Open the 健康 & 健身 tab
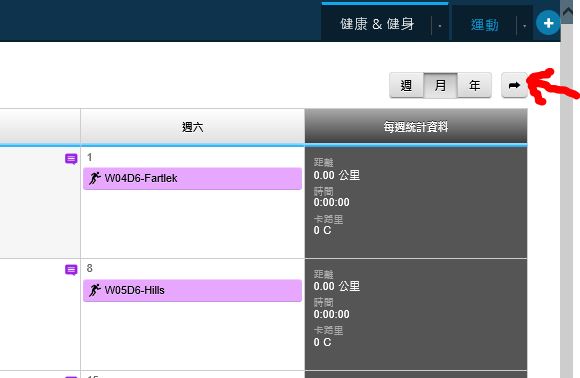 coord(377,24)
